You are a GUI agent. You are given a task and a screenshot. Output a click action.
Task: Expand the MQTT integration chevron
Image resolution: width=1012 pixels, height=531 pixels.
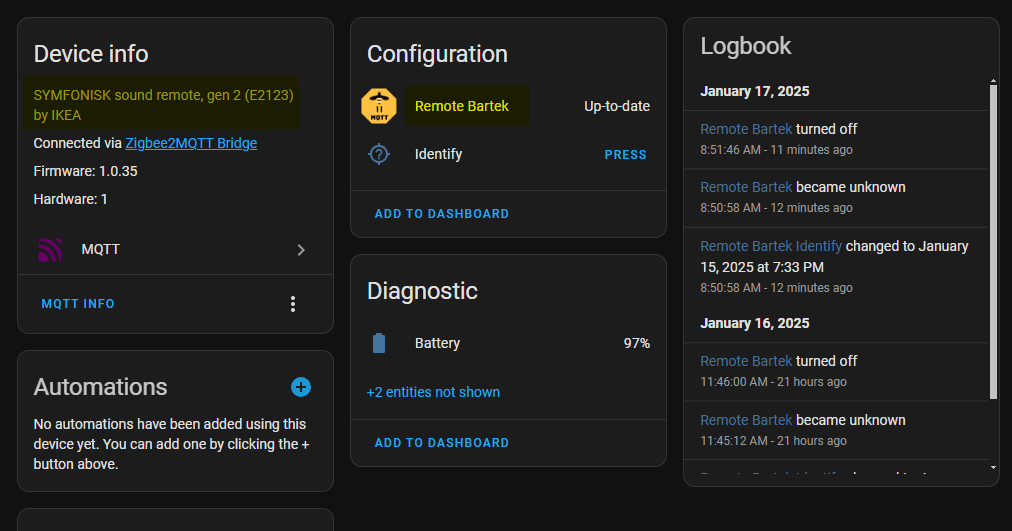[x=301, y=250]
